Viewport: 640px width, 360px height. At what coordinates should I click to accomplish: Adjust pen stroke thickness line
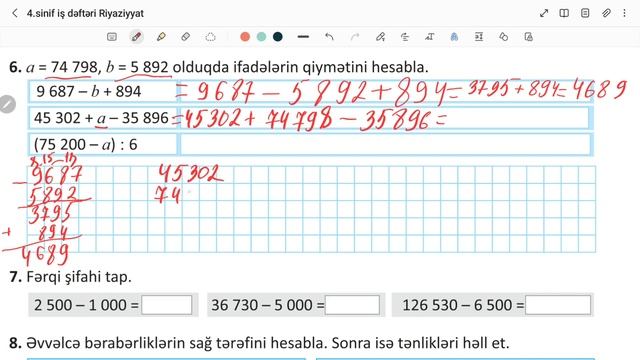[x=303, y=37]
